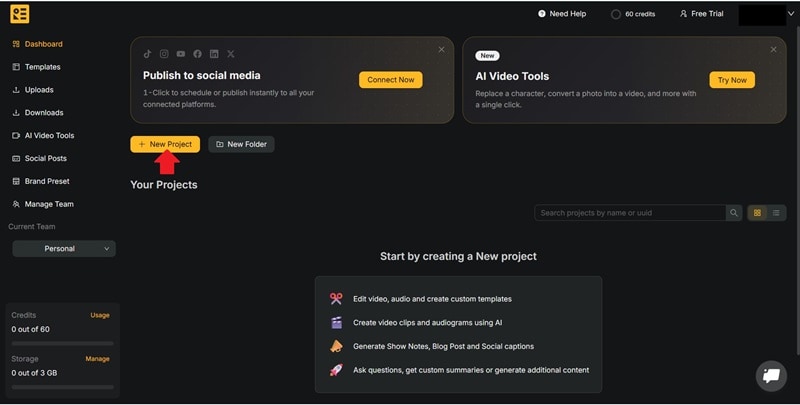
Task: Click the Usage link beside Credits
Action: (100, 315)
